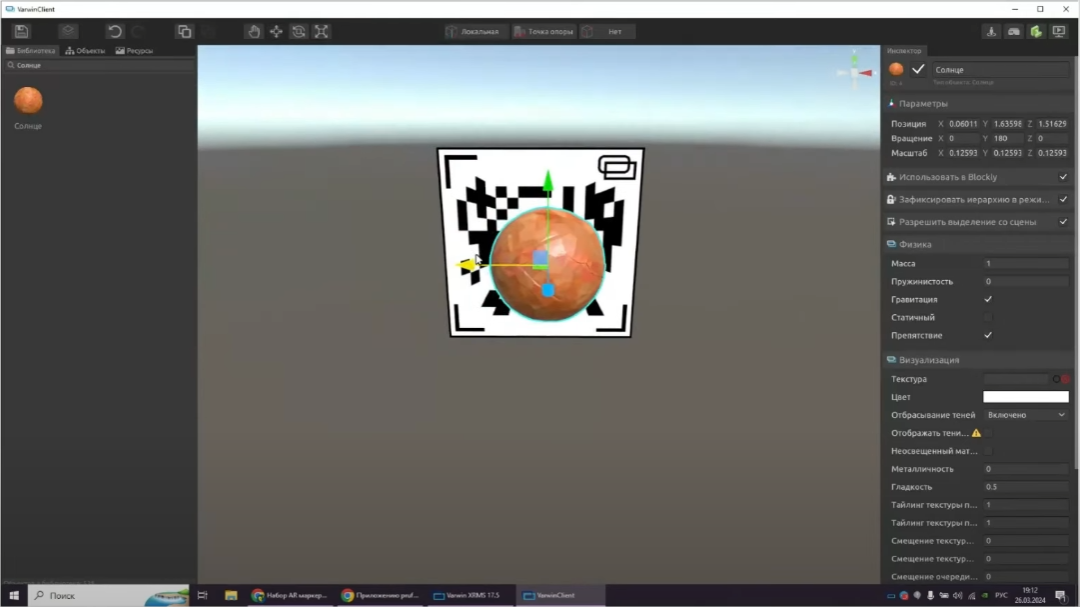
Task: Click the white Цвет color swatch
Action: coord(1025,397)
